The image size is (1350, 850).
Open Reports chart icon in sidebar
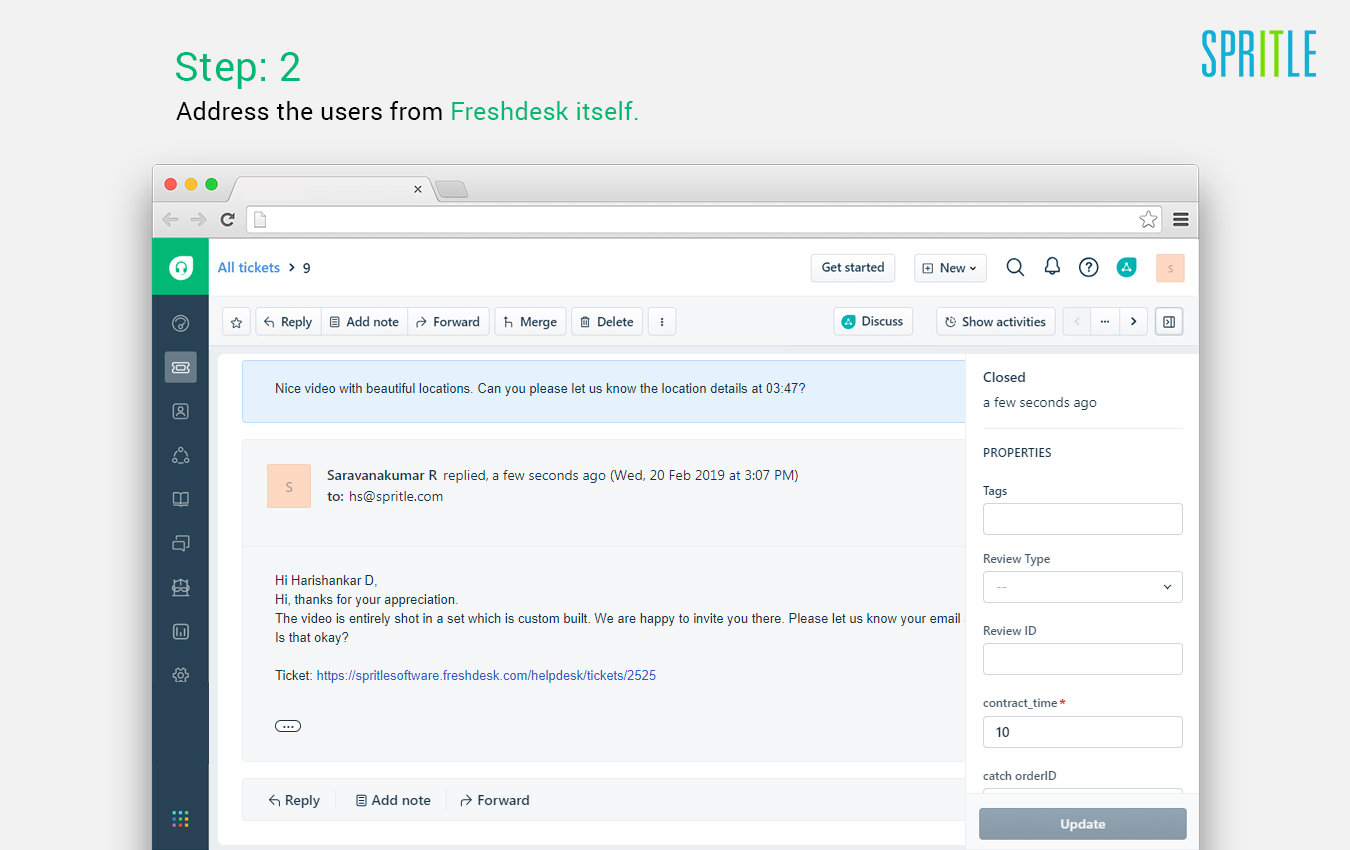pos(181,631)
